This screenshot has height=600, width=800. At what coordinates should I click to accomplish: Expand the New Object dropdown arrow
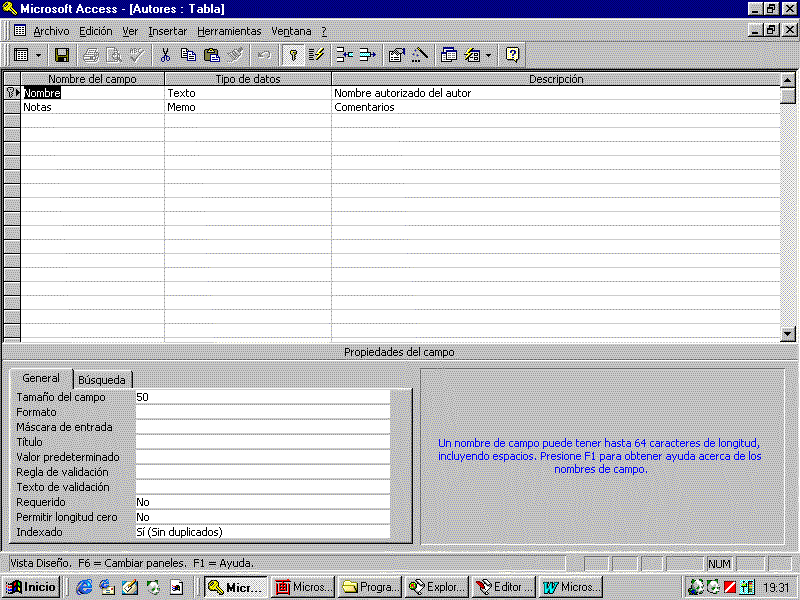tap(488, 55)
